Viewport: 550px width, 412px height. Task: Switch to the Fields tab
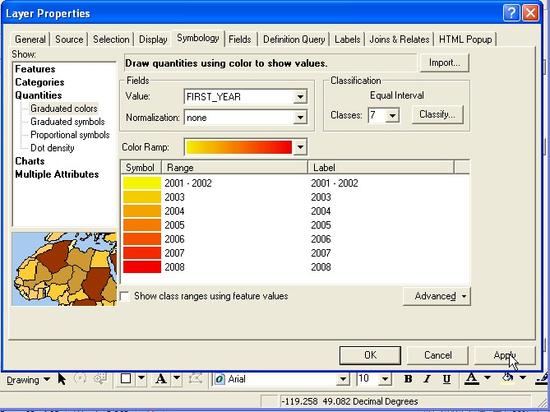[240, 39]
